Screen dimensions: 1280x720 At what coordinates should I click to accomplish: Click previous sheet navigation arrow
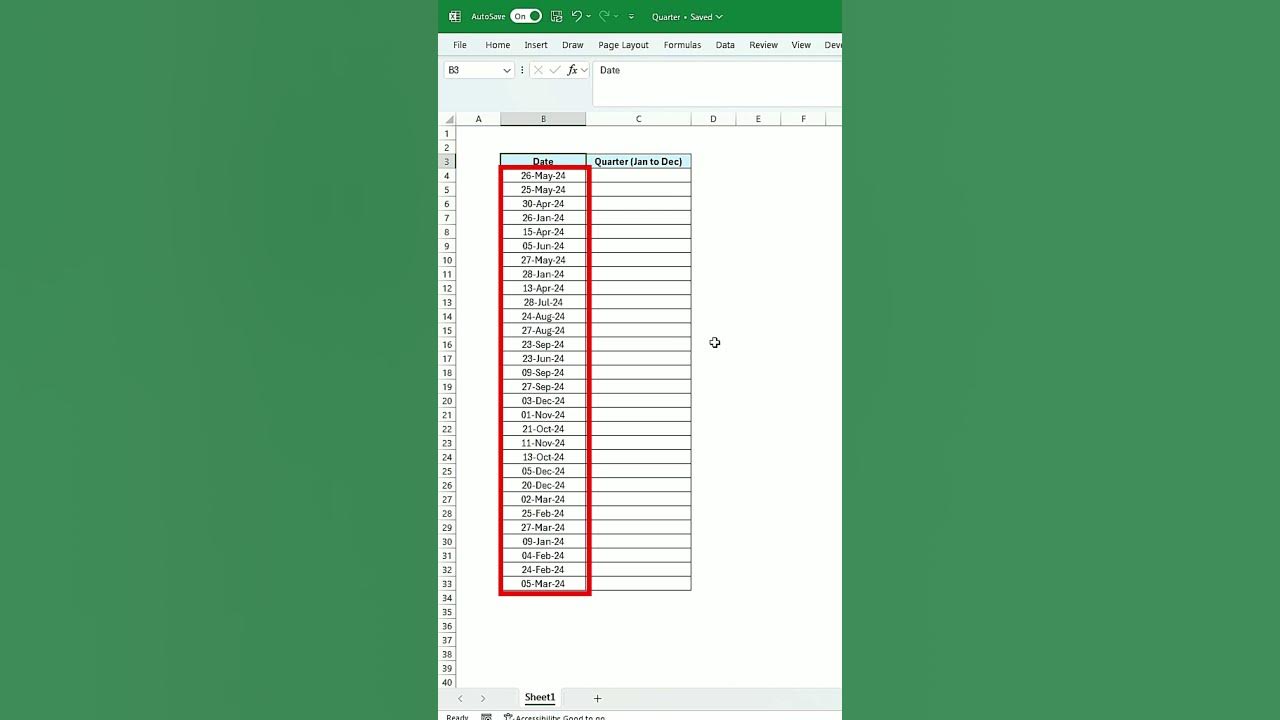coord(460,698)
